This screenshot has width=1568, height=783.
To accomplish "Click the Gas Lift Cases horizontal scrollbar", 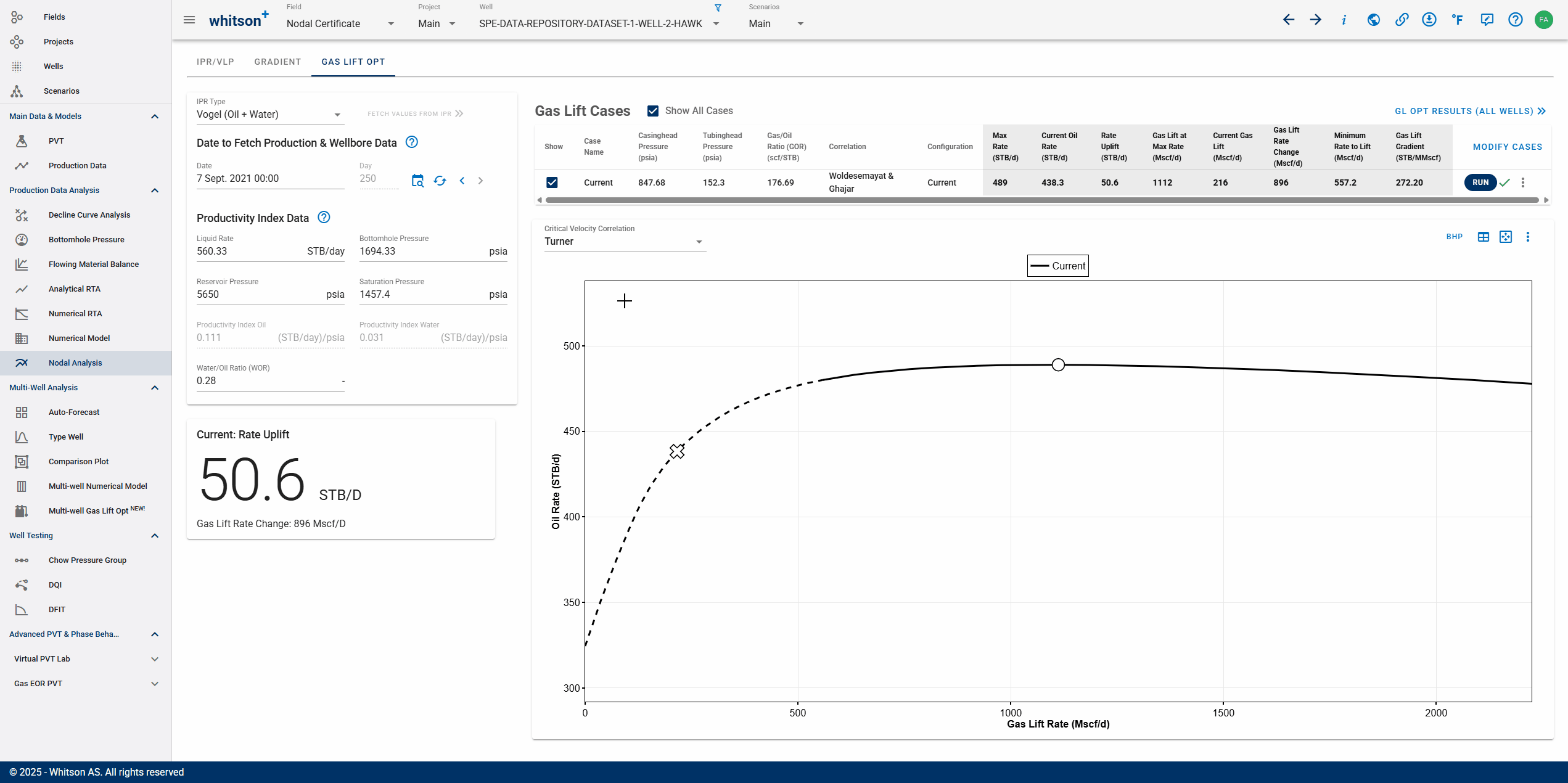I will (1043, 200).
